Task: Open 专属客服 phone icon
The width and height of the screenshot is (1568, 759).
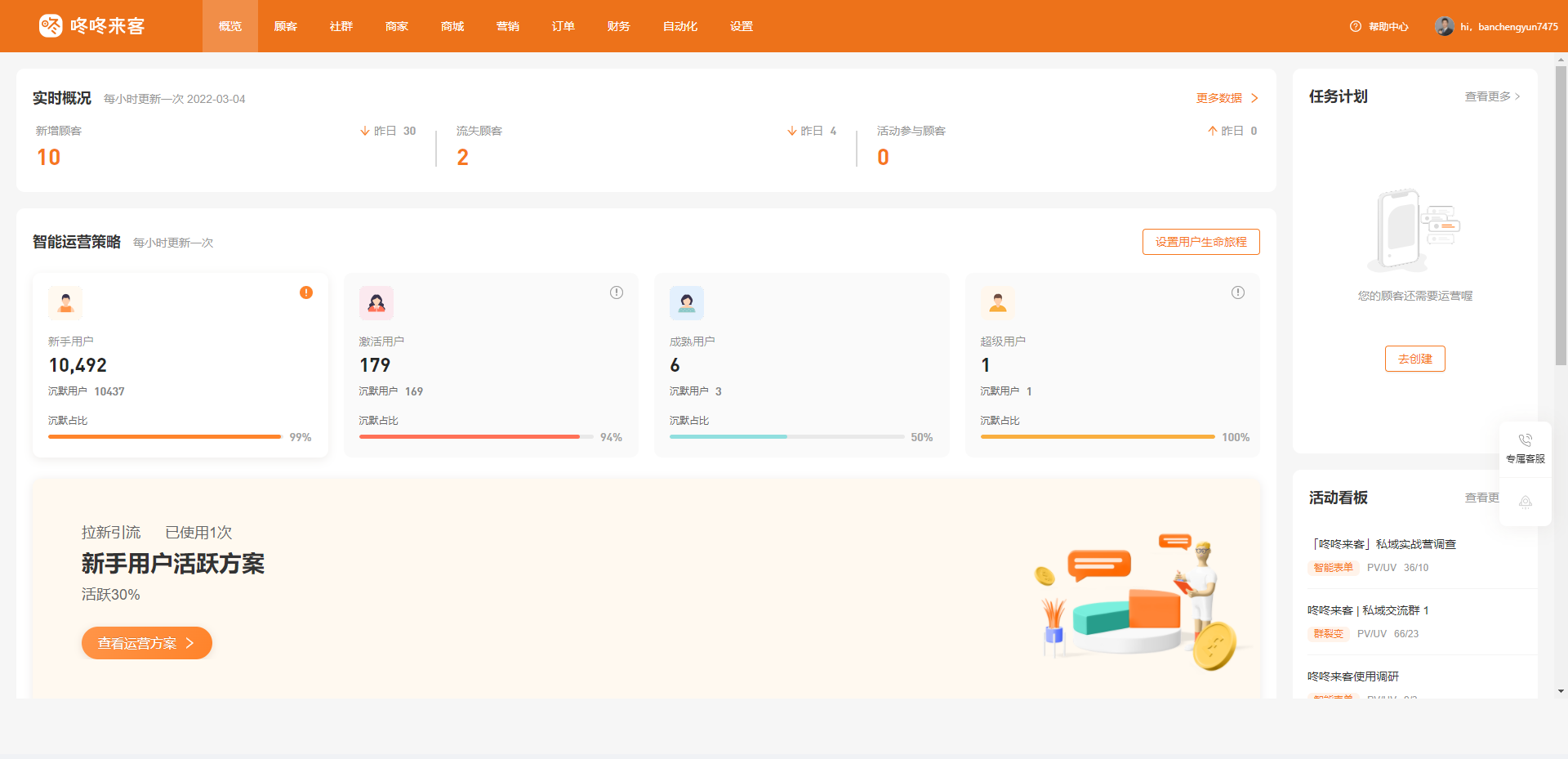Action: tap(1526, 440)
